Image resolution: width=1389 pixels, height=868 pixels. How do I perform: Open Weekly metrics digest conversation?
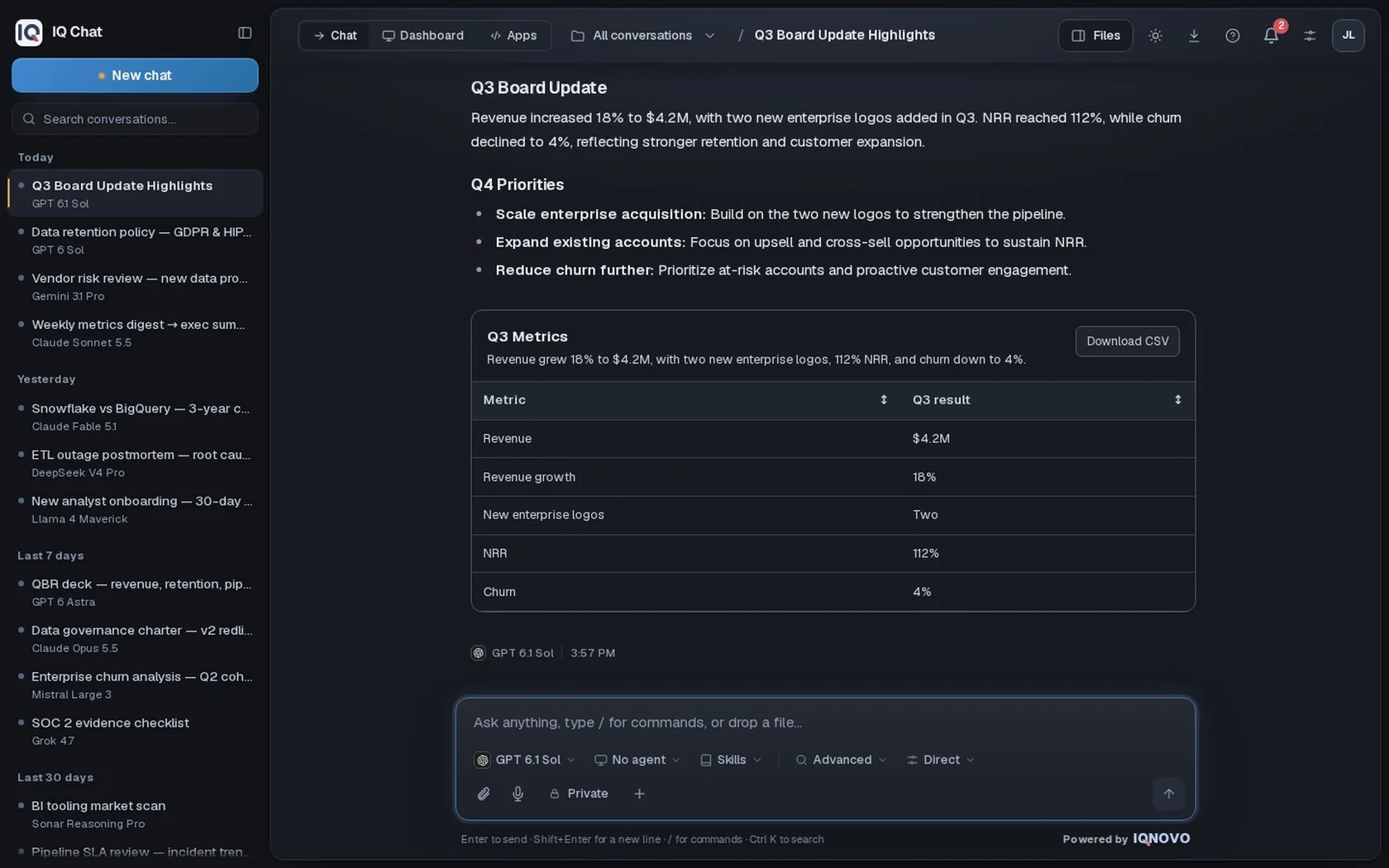[135, 332]
